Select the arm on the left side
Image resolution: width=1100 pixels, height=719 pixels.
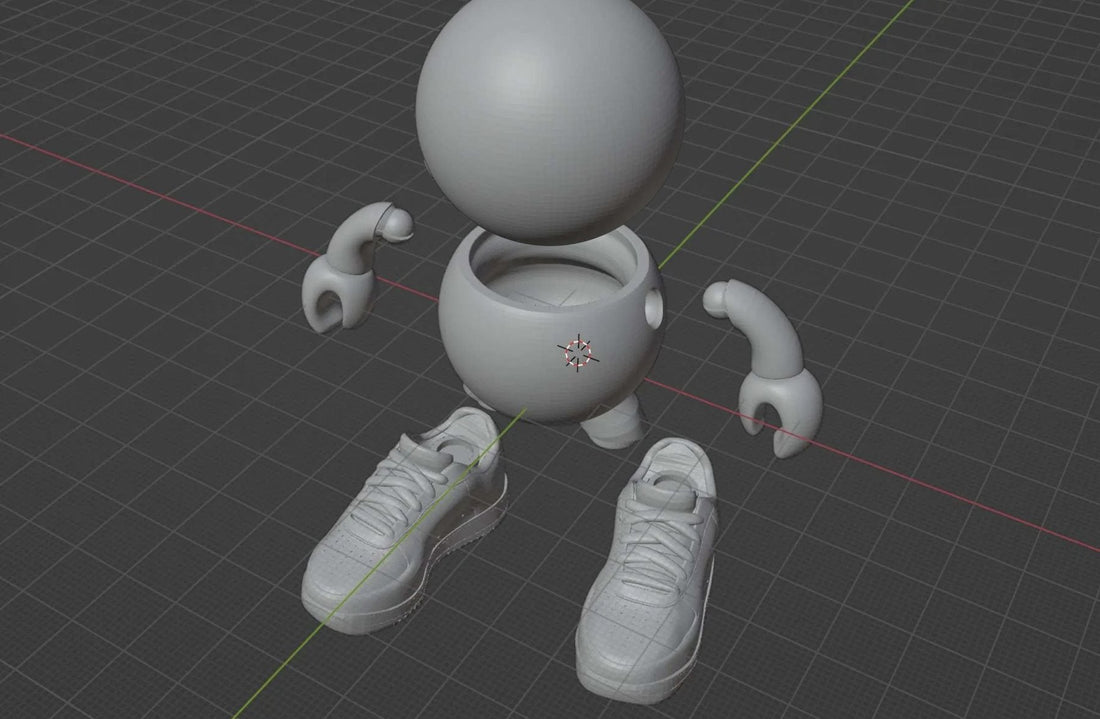pyautogui.click(x=356, y=267)
